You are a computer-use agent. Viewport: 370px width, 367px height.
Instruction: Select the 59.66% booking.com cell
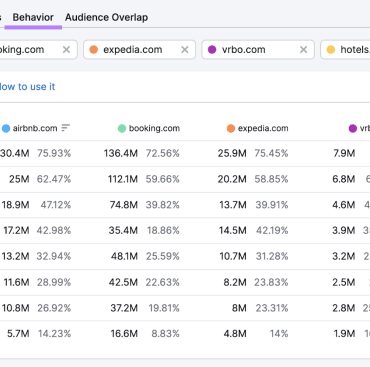[x=163, y=179]
